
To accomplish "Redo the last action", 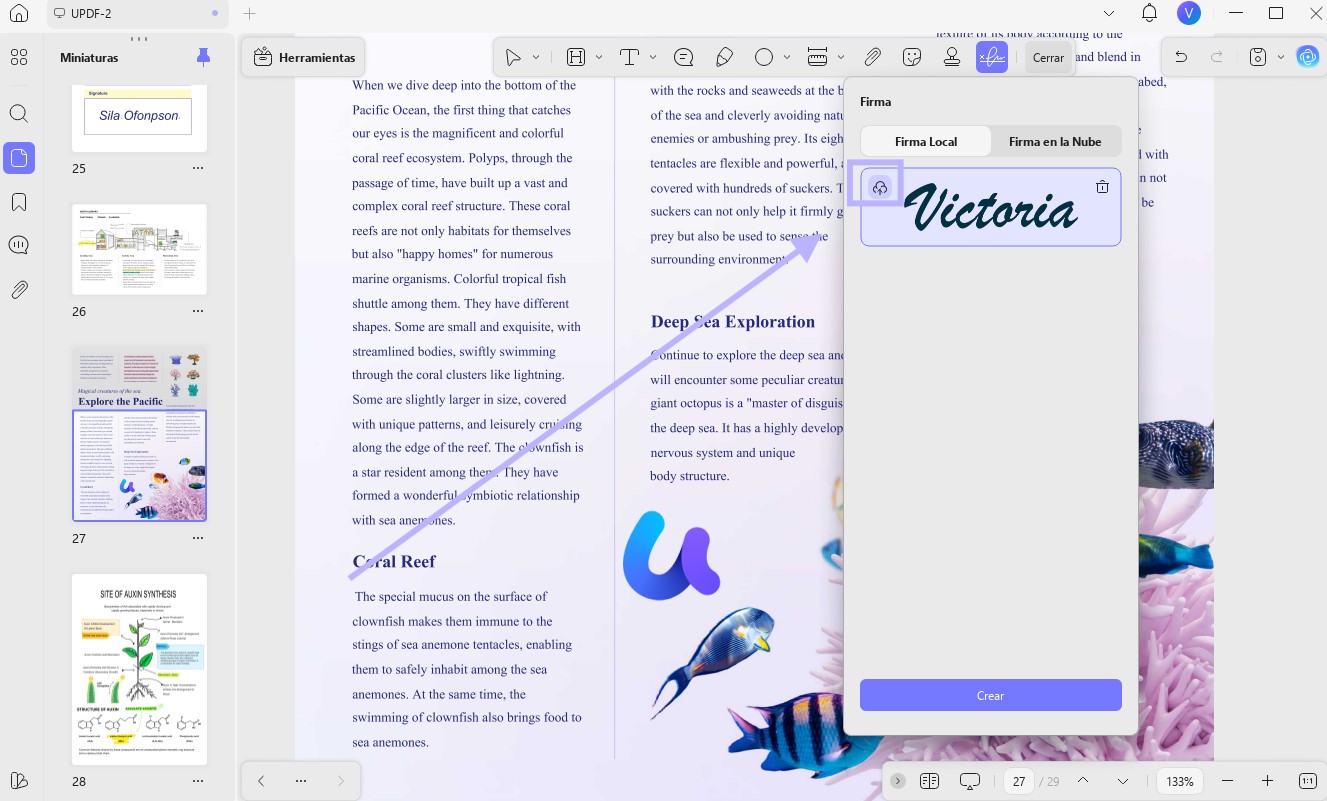I will [x=1217, y=57].
